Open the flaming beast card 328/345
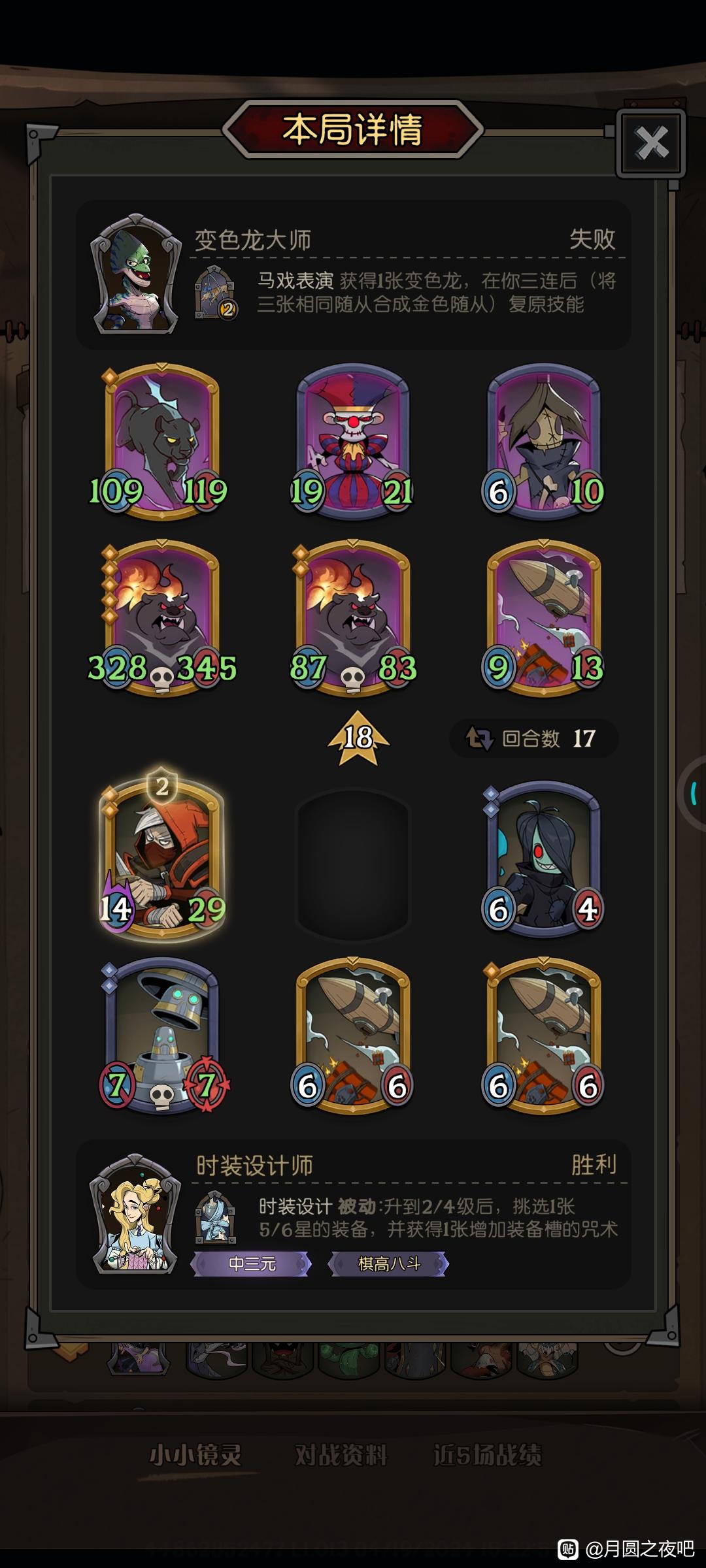 click(x=161, y=618)
